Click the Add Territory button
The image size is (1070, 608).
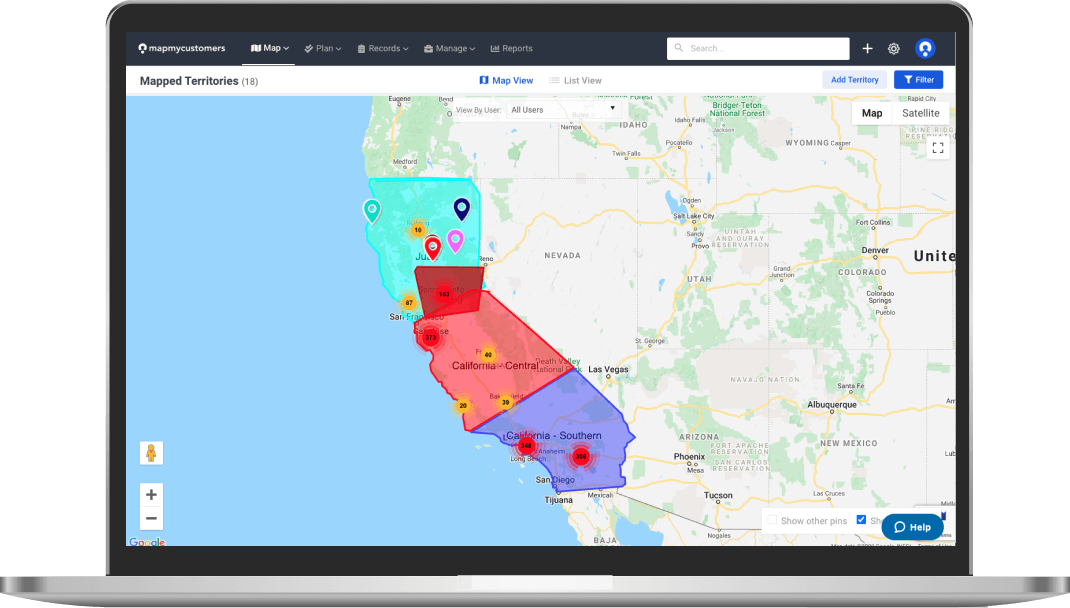(854, 80)
